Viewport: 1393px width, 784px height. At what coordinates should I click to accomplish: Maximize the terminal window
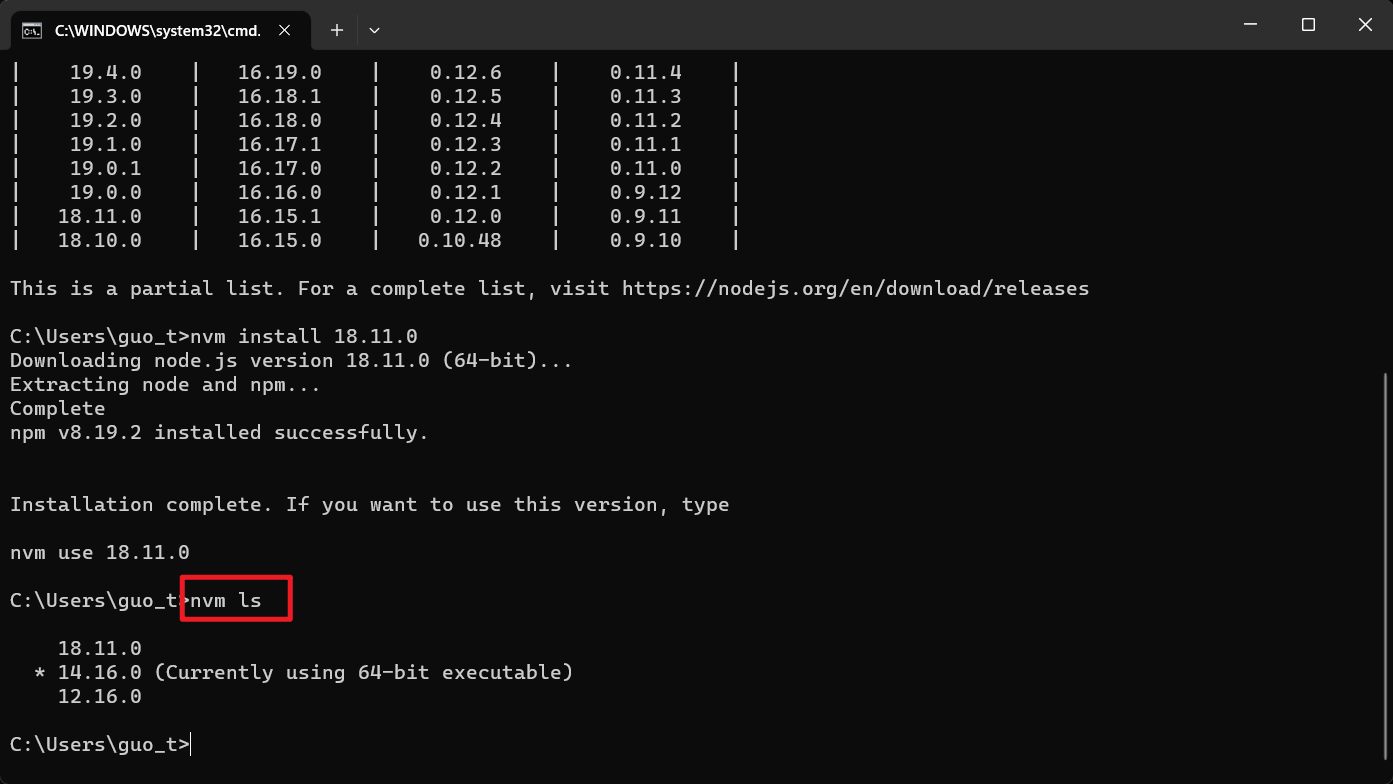click(1308, 25)
